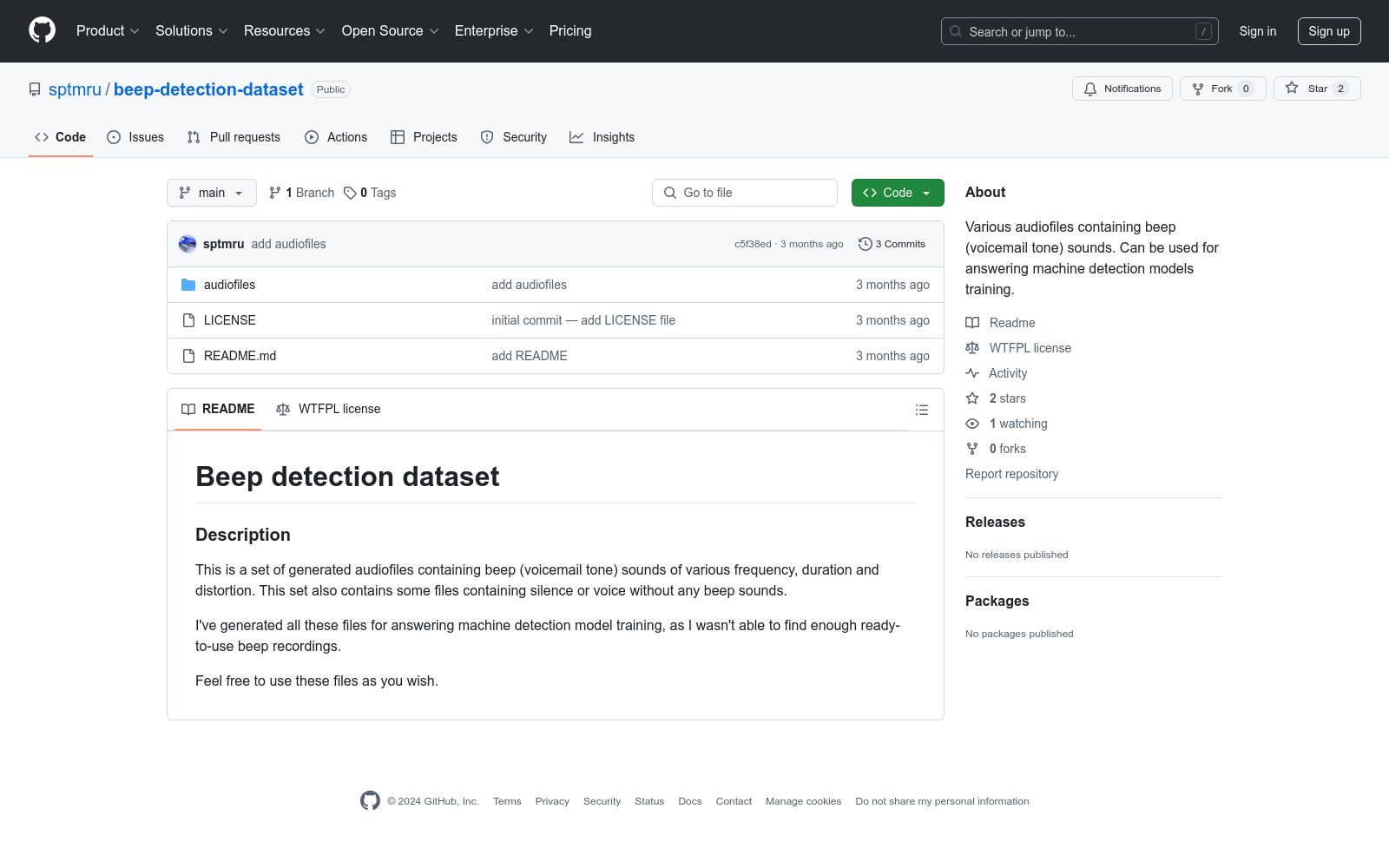Click the Sign in link
Screen dimensions: 1389x868
coord(1258,31)
